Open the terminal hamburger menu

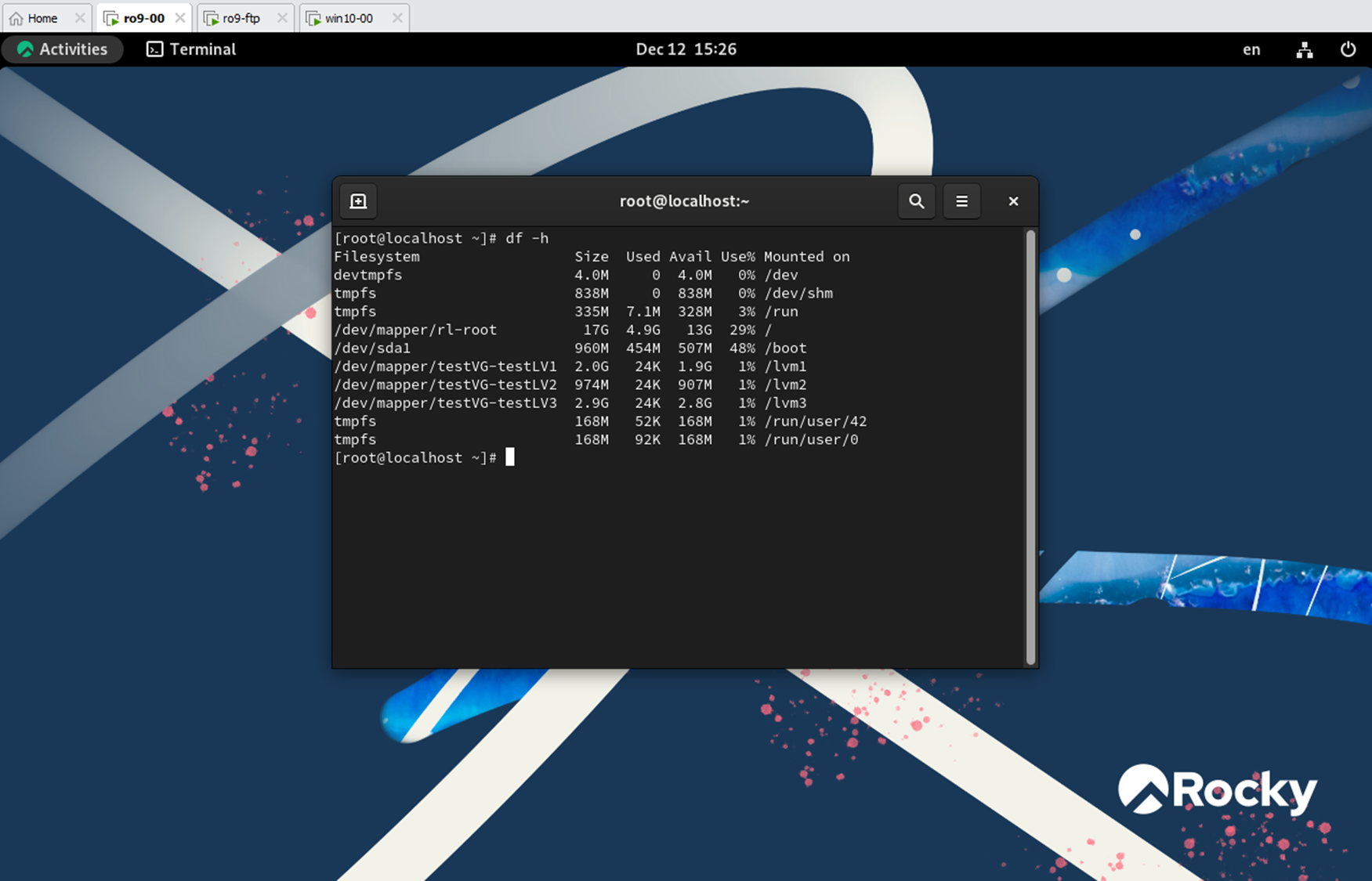point(961,201)
